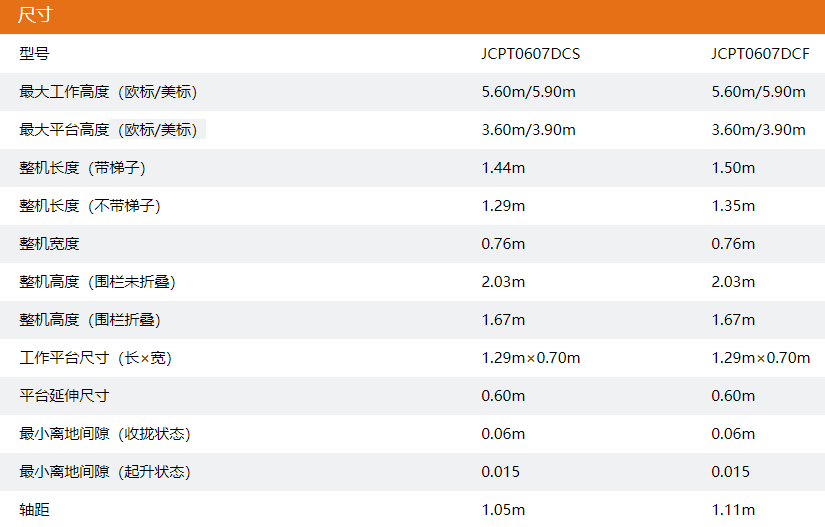Viewport: 825px width, 527px height.
Task: Click model name JCPT0607DCS
Action: [x=530, y=54]
